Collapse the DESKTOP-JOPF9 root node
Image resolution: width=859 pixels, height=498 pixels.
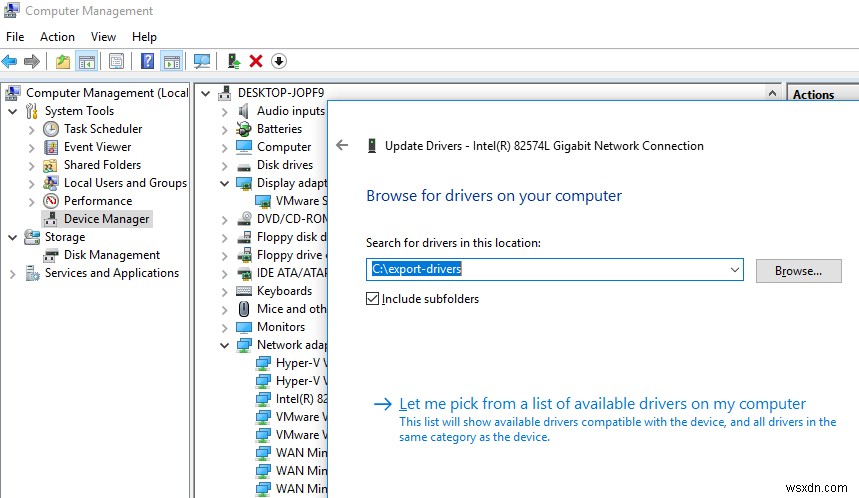pyautogui.click(x=205, y=93)
